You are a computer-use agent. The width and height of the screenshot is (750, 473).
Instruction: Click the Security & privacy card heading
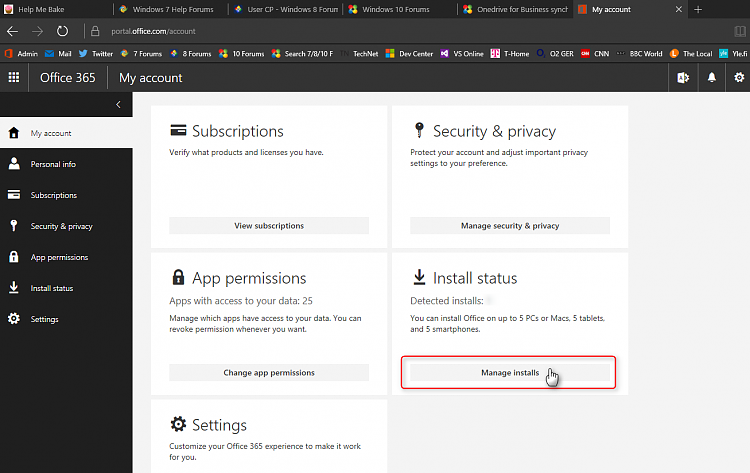[x=495, y=131]
